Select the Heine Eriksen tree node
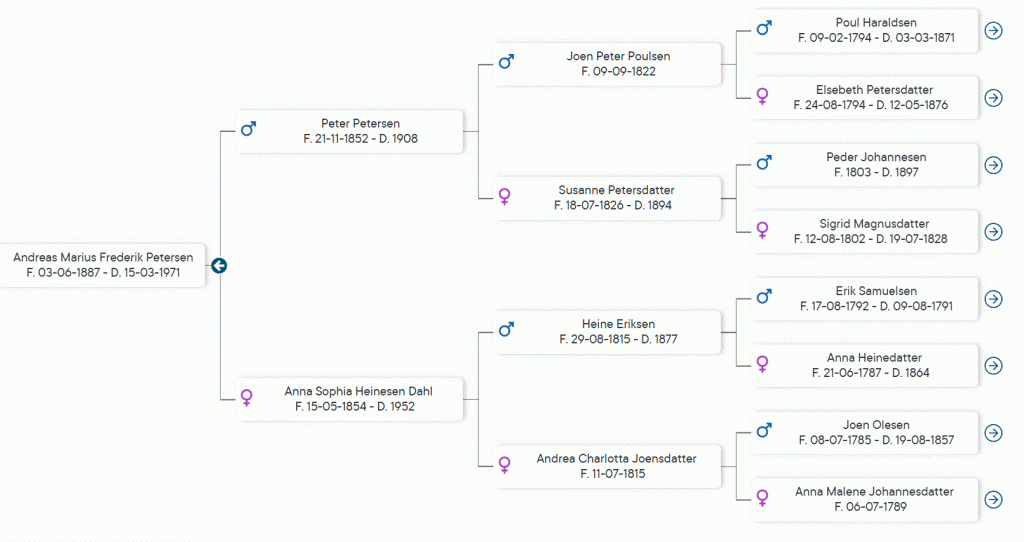The height and width of the screenshot is (542, 1024). click(x=618, y=331)
